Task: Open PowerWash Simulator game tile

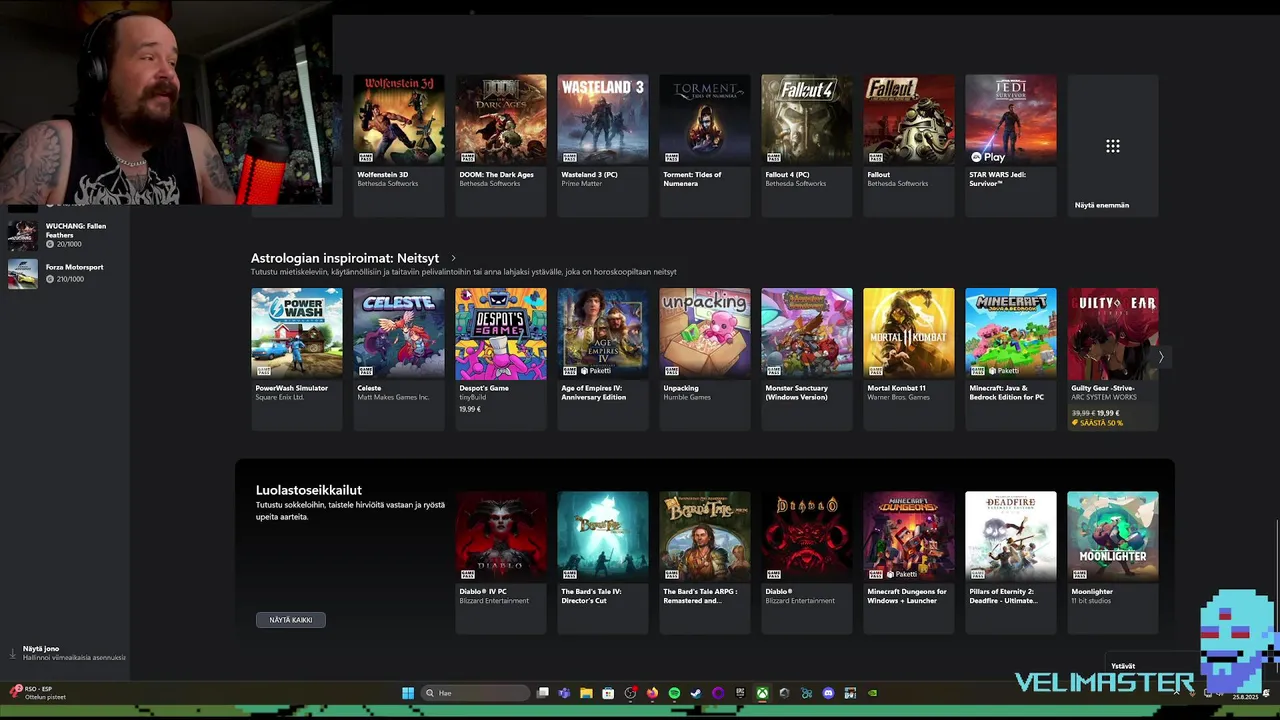Action: (x=296, y=359)
